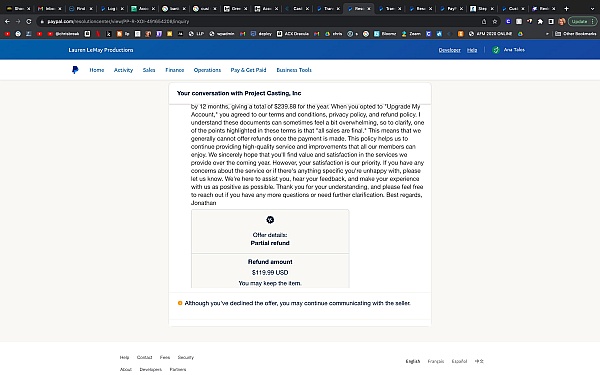Open the Extensions puzzle icon

[x=540, y=21]
